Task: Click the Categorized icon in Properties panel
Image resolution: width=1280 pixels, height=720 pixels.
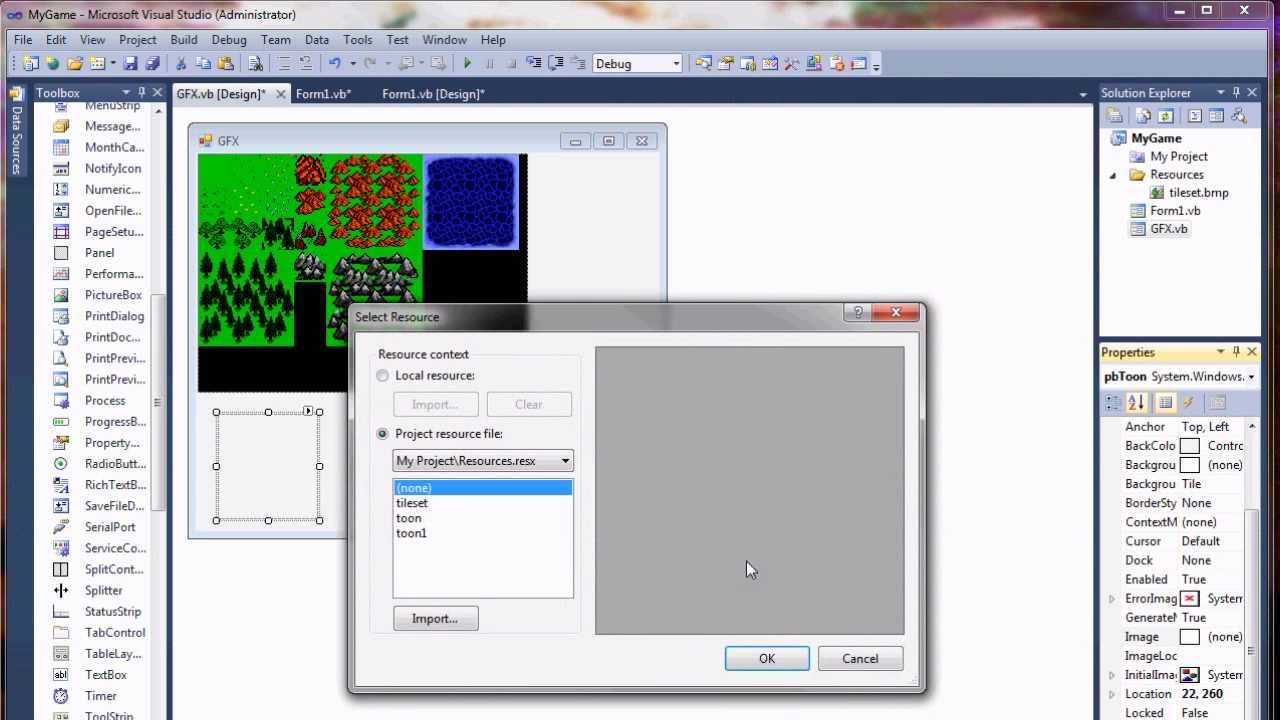Action: click(1113, 402)
